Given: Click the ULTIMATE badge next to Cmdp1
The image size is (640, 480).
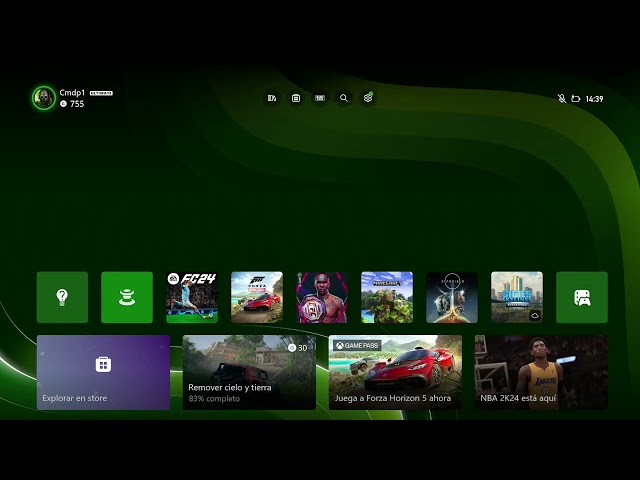Looking at the screenshot, I should click(x=101, y=93).
